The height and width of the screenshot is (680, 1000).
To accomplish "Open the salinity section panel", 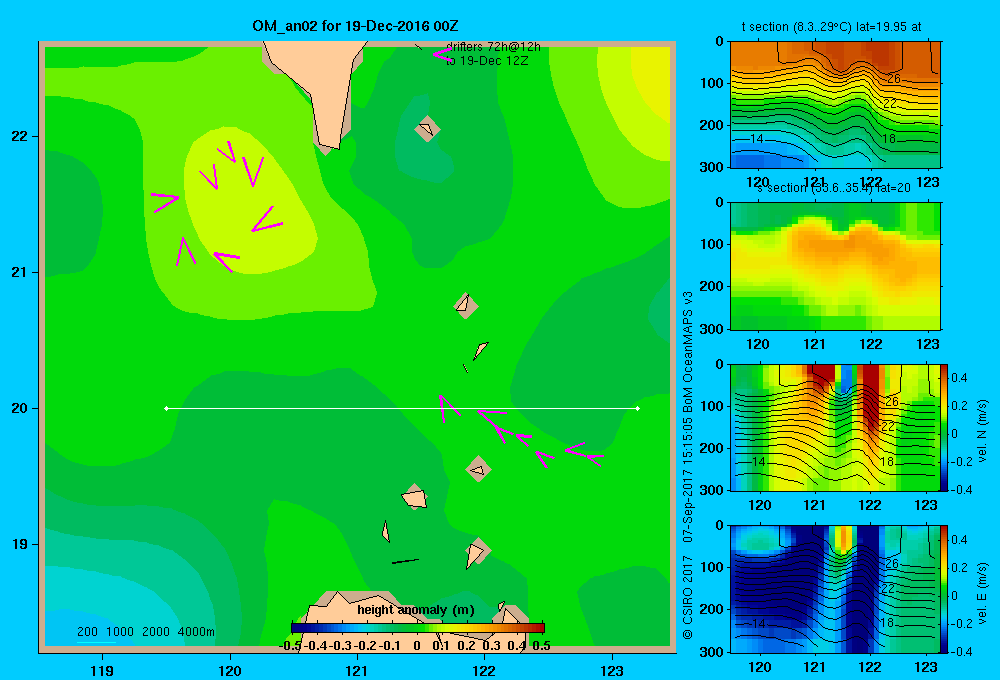I will pyautogui.click(x=835, y=266).
